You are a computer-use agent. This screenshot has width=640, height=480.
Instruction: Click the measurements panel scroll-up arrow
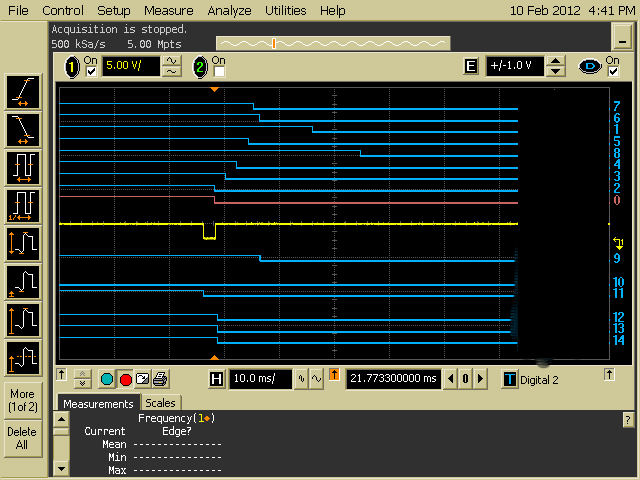click(x=61, y=419)
